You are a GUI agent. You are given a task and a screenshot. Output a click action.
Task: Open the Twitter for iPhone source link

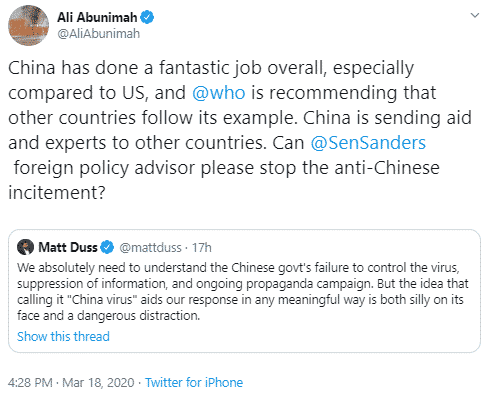(x=194, y=382)
